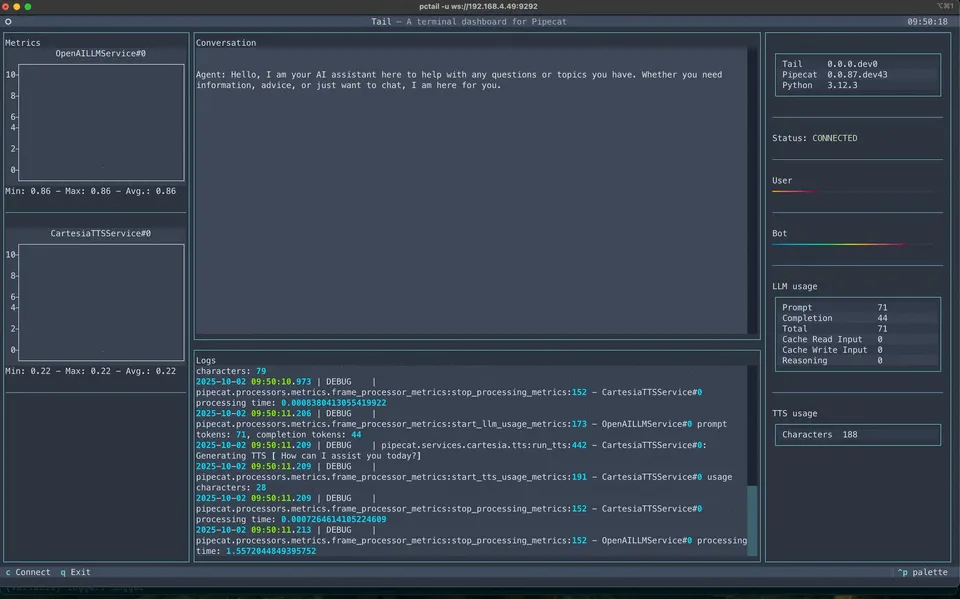This screenshot has width=960, height=599.
Task: Click the log line 'Generating TTS [ How can I assist you today?]'
Action: pos(309,456)
